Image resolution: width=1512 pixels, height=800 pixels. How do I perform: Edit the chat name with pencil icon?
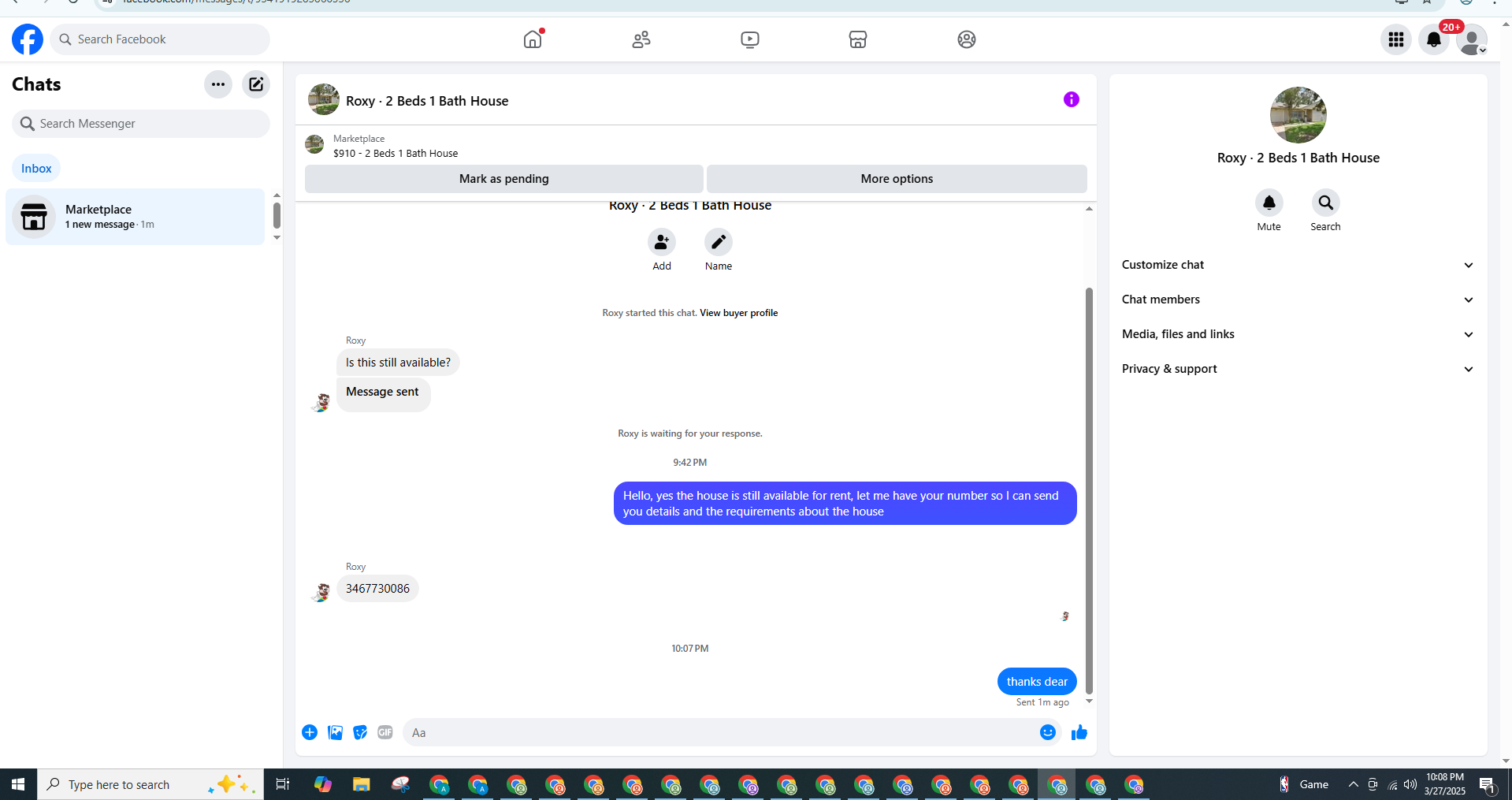[x=719, y=242]
